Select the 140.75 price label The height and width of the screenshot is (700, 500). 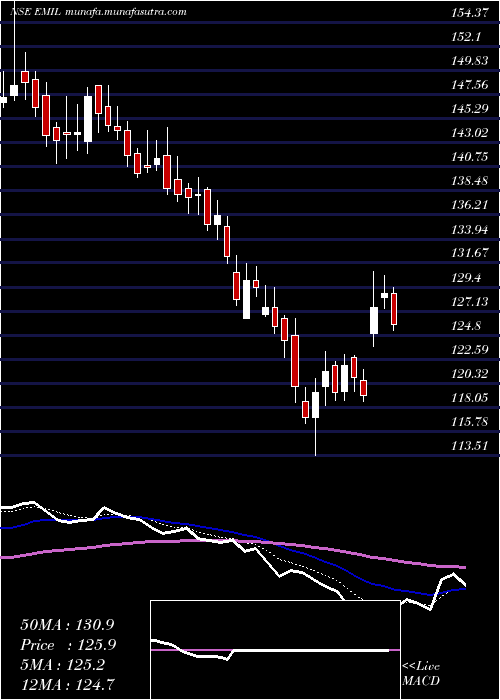pos(469,158)
